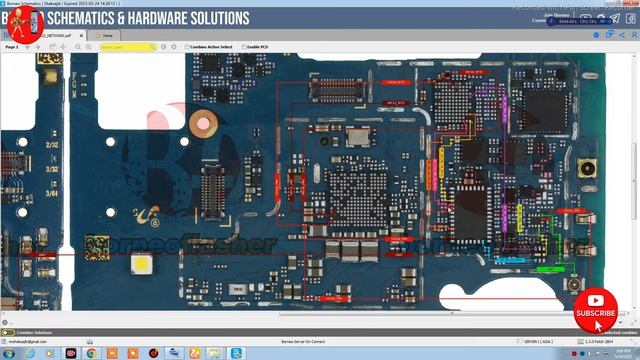Open the Windows Start button

click(x=9, y=353)
